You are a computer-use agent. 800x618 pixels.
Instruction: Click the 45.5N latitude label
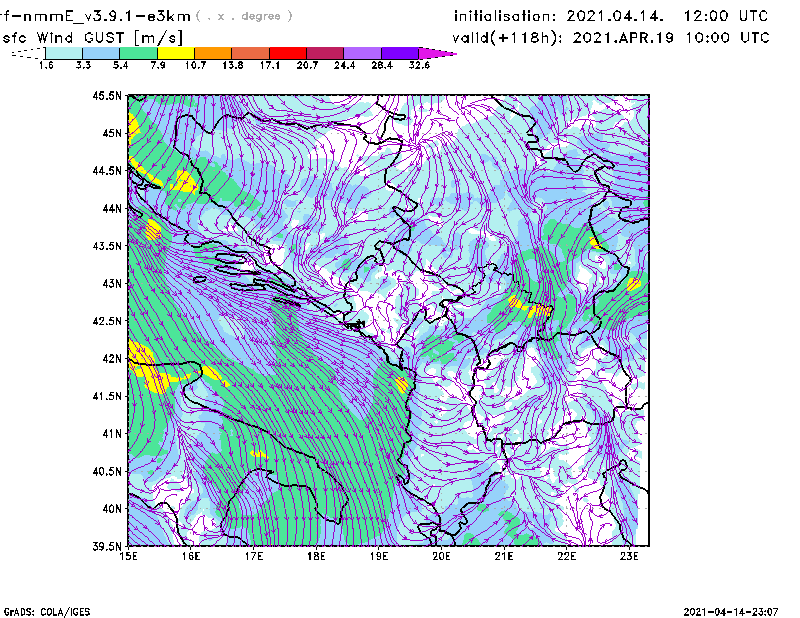click(107, 95)
